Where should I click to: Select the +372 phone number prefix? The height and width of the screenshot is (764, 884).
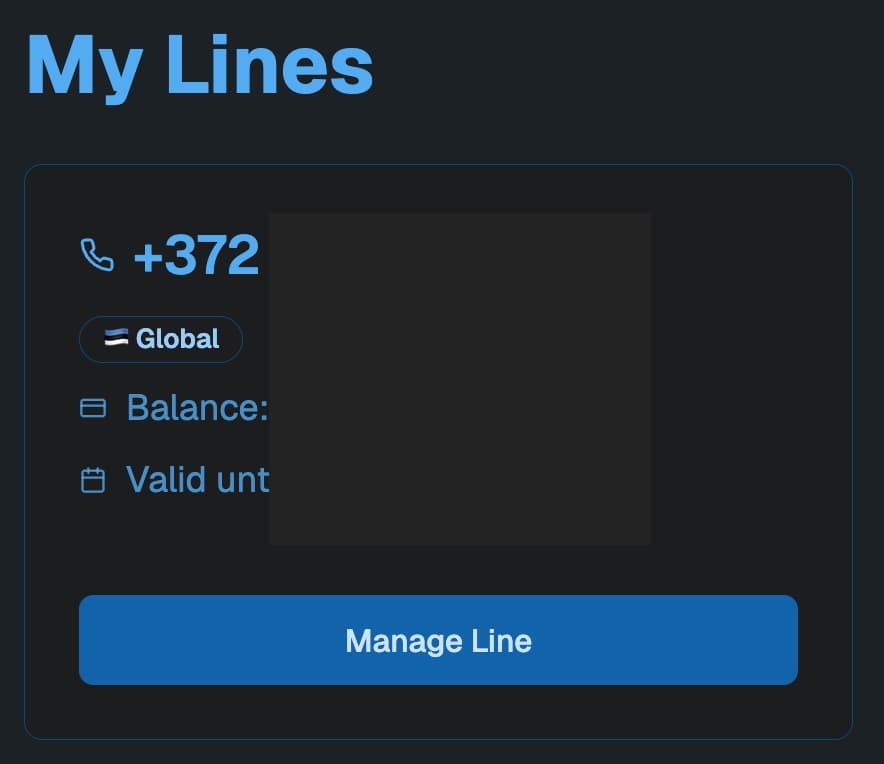pos(196,255)
